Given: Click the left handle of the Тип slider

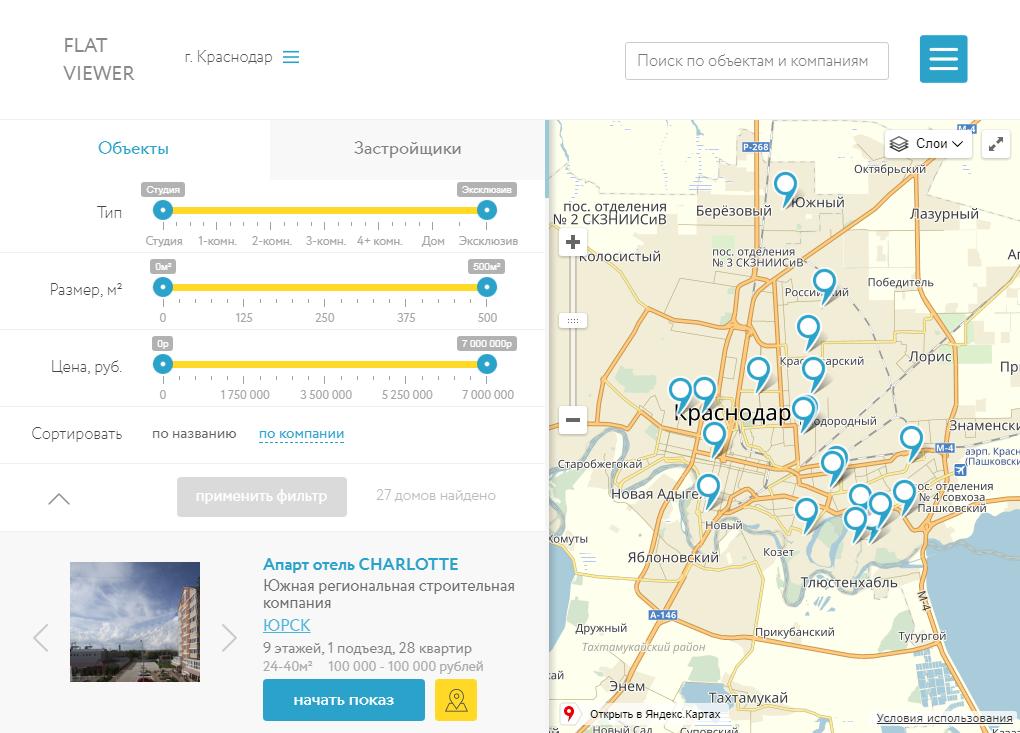Looking at the screenshot, I should tap(163, 210).
